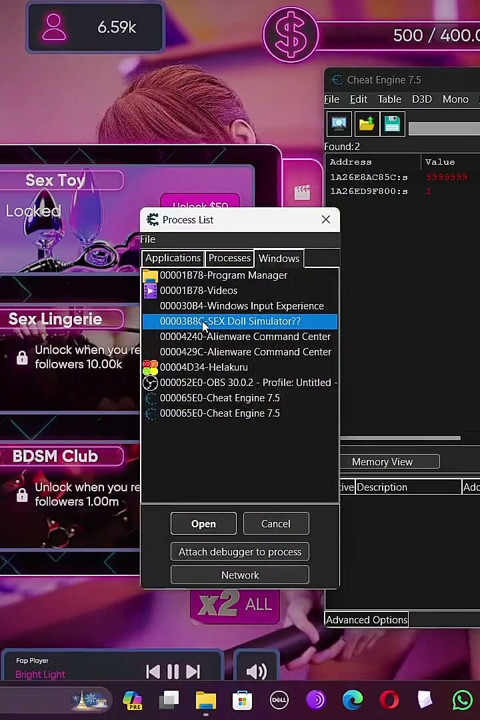The width and height of the screenshot is (480, 720).
Task: Open File Explorer from the taskbar
Action: tap(206, 701)
